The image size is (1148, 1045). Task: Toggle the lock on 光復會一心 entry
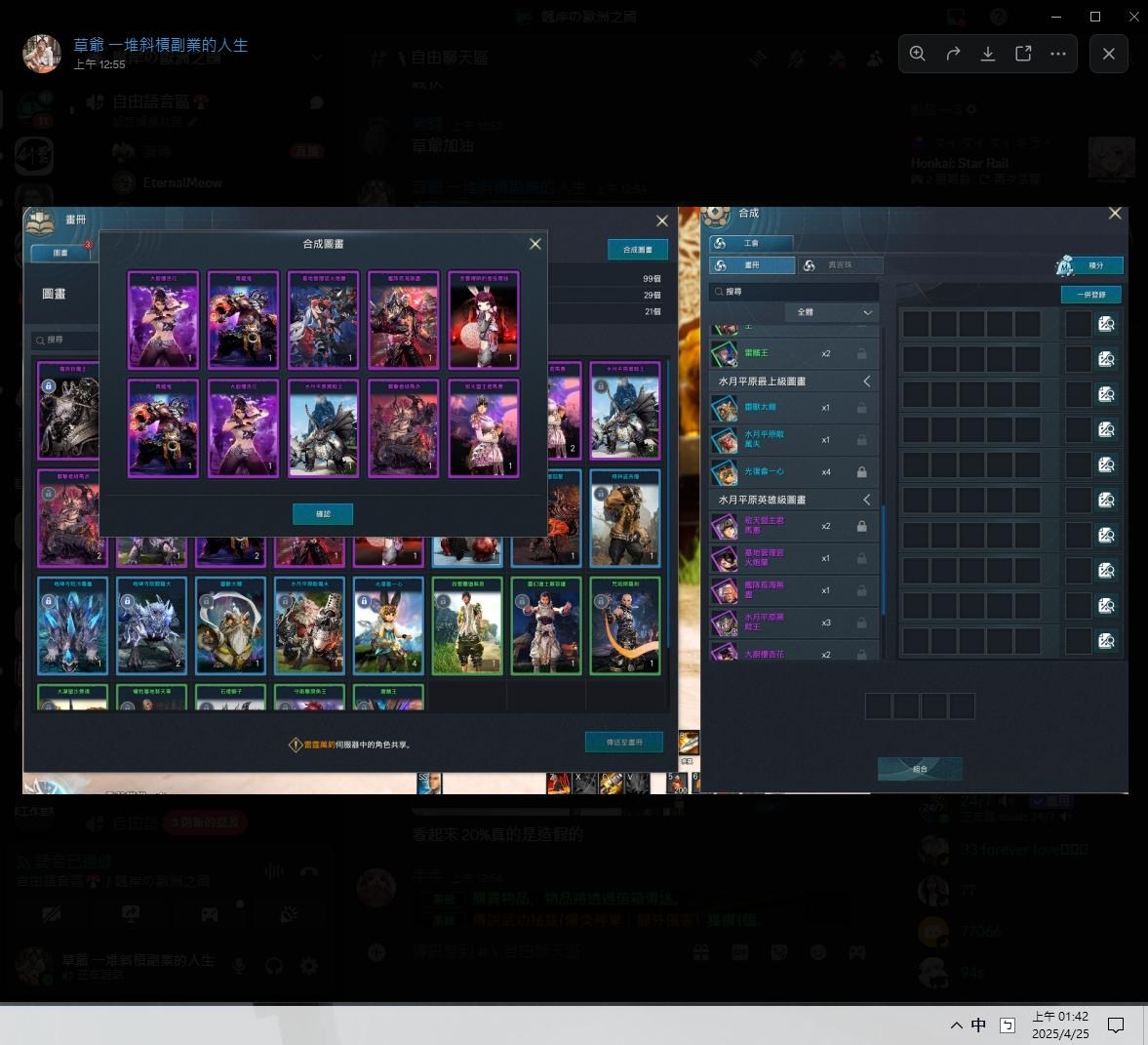coord(861,472)
